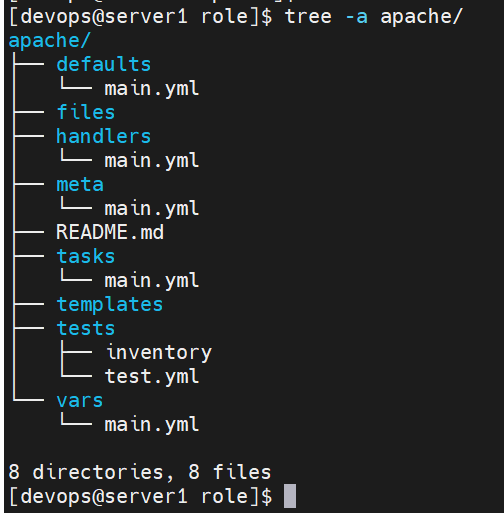Click main.yml under vars
This screenshot has height=513, width=504.
coord(152,425)
